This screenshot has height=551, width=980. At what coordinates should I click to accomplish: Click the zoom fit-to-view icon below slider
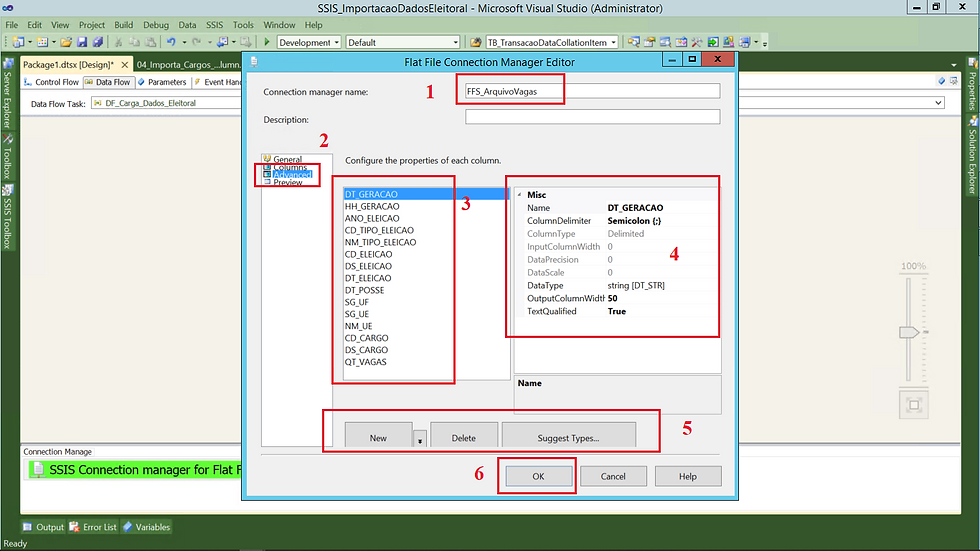tap(914, 405)
